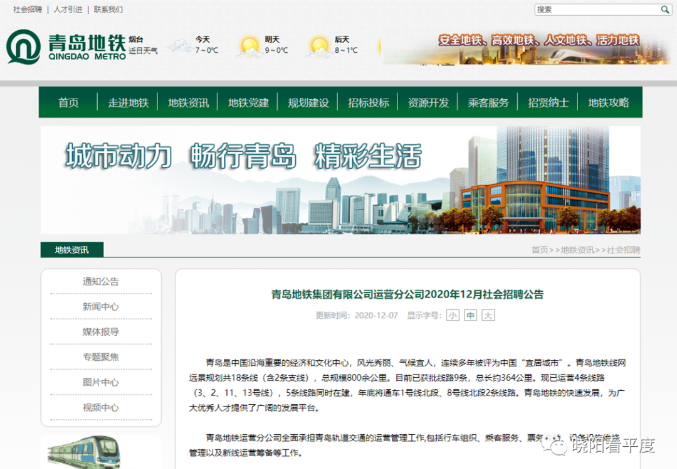Open 新闻中心 in the left sidebar
The width and height of the screenshot is (677, 469).
(x=100, y=306)
